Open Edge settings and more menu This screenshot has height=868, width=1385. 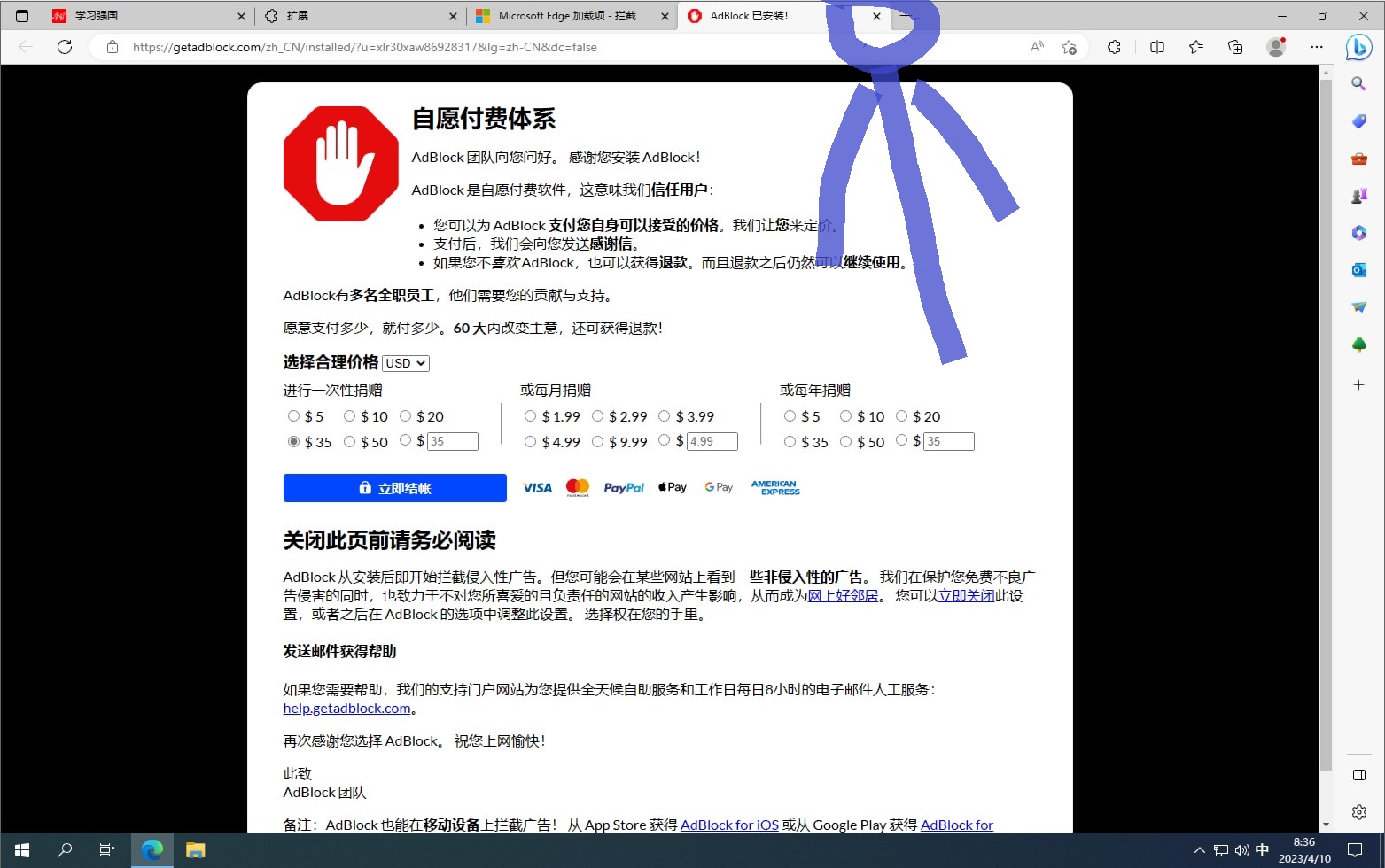pos(1317,47)
